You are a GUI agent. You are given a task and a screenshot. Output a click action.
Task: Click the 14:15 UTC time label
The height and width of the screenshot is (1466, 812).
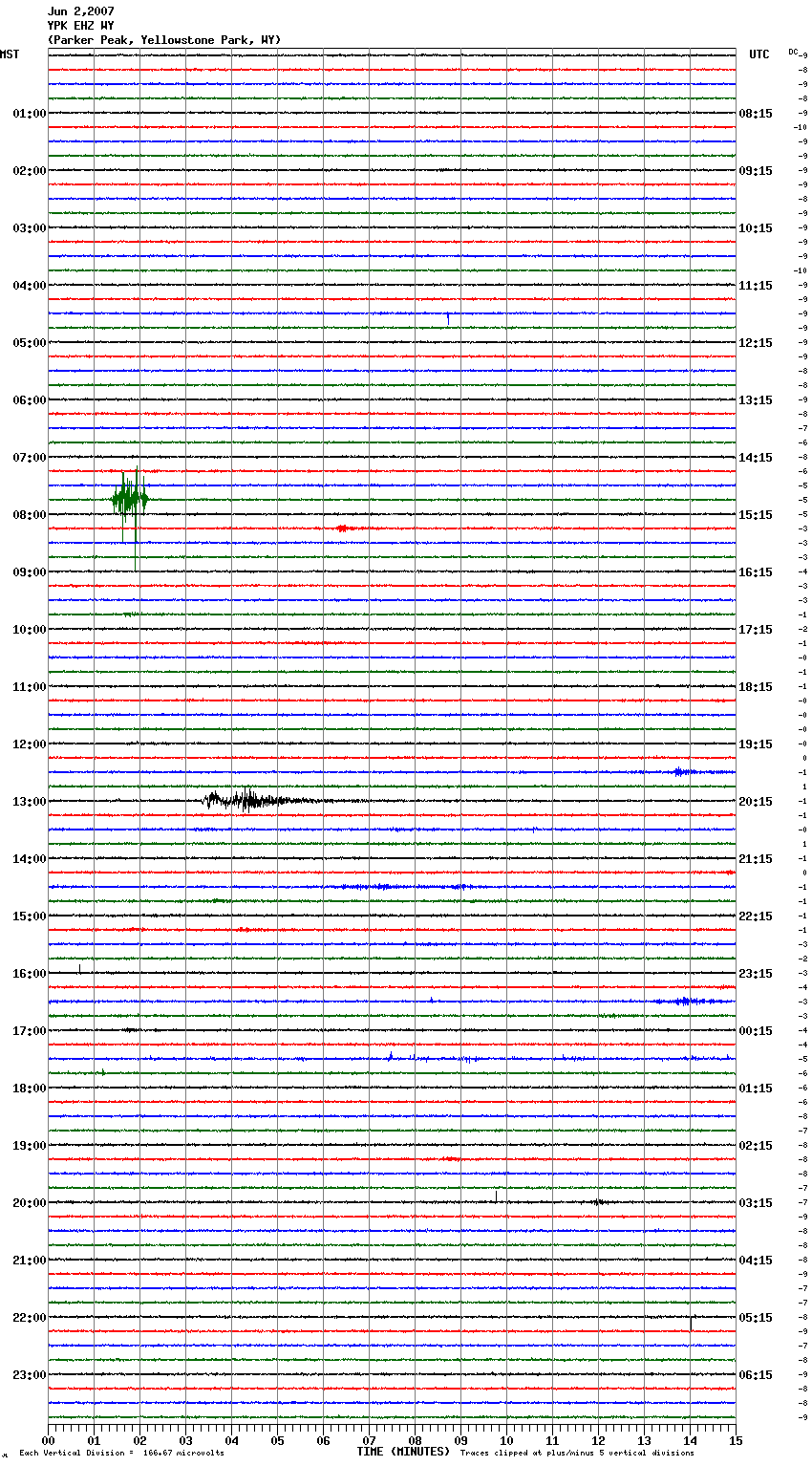click(x=756, y=458)
